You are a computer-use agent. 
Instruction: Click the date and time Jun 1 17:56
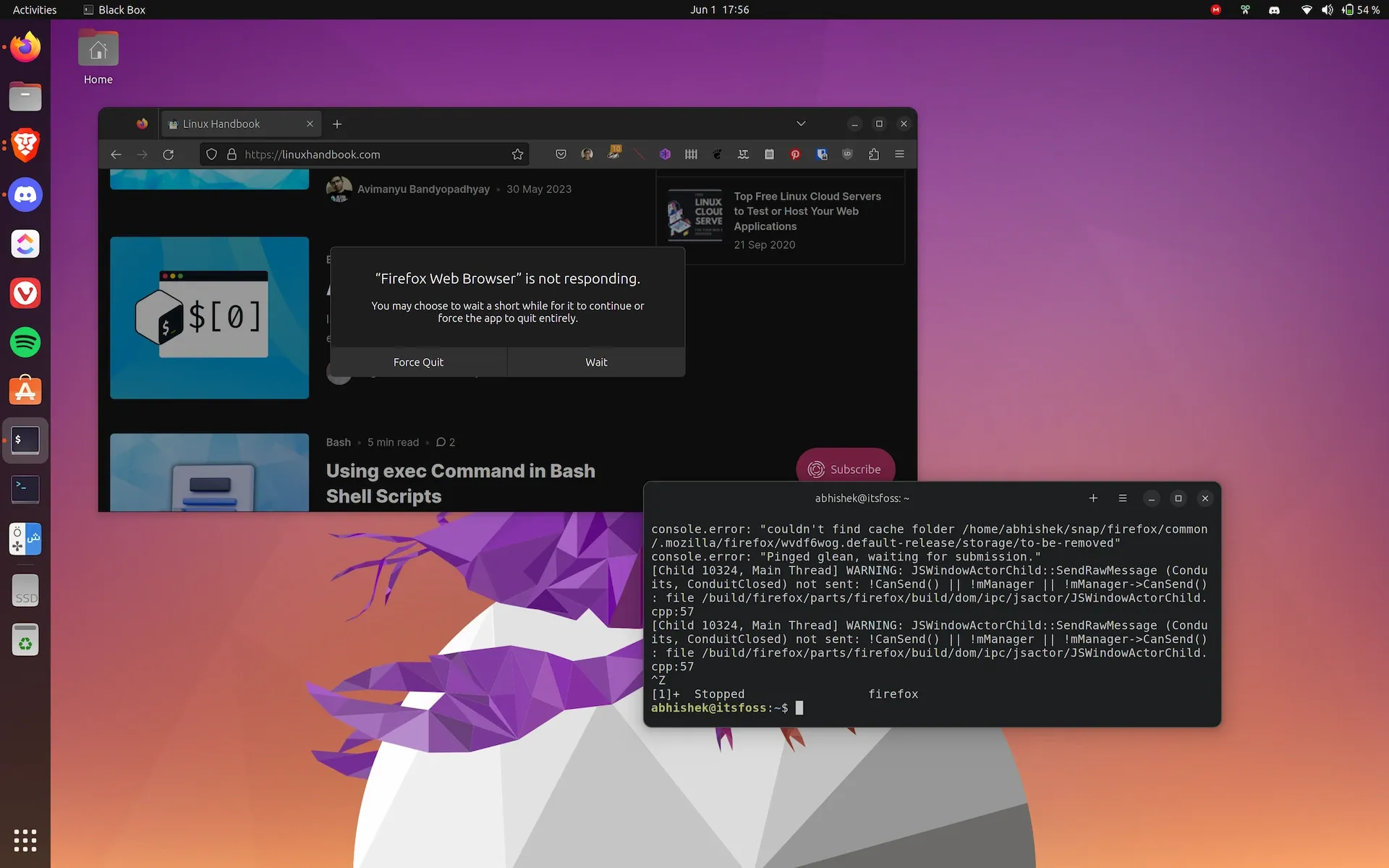720,9
